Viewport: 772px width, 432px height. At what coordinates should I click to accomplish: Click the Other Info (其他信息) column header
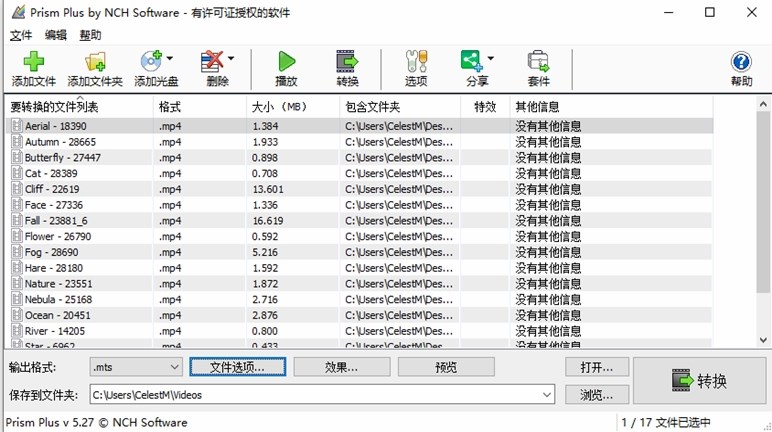point(611,107)
